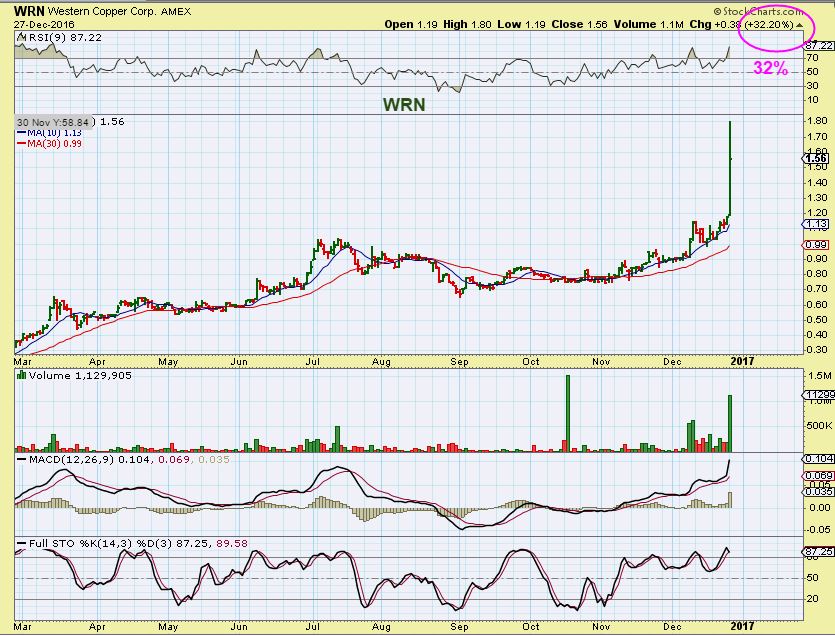
Task: Click the -0.05 MACD axis label
Action: point(819,529)
